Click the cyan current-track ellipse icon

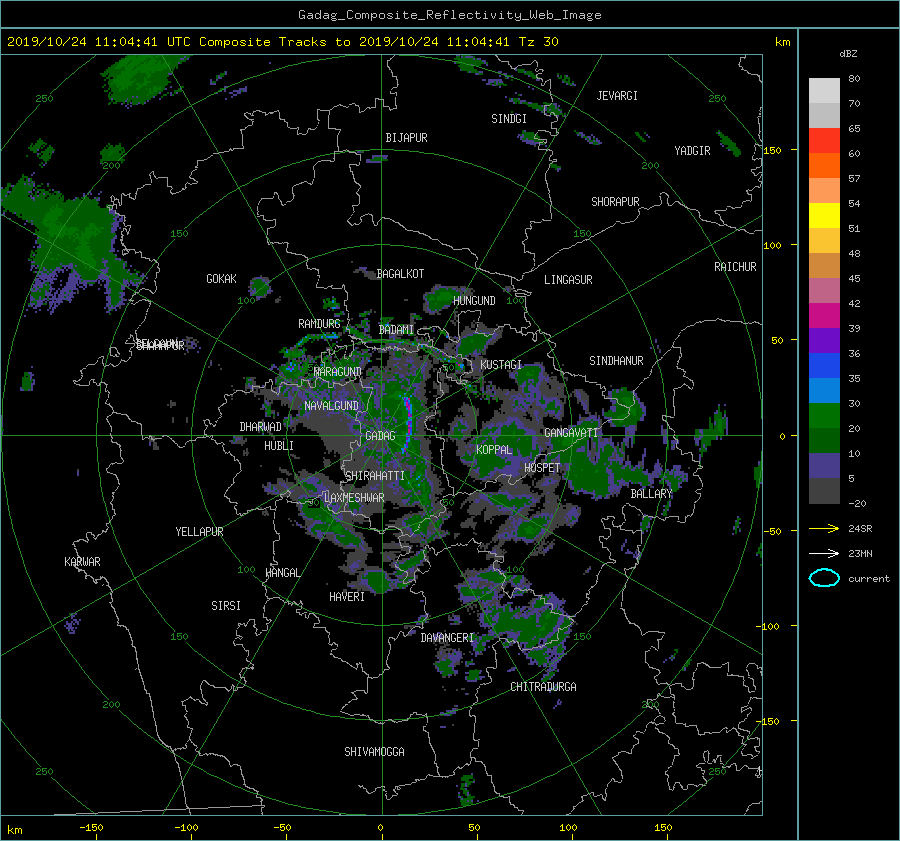click(824, 578)
